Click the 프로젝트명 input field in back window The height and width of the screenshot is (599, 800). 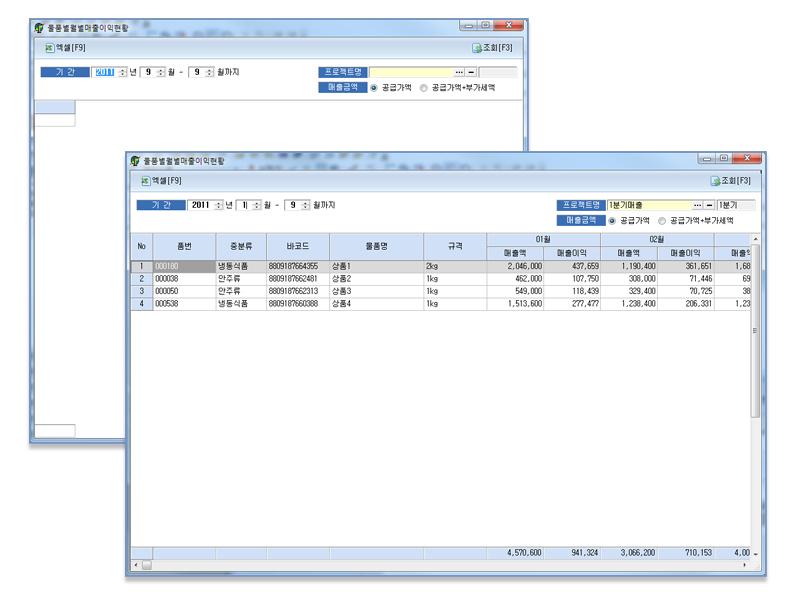[410, 73]
